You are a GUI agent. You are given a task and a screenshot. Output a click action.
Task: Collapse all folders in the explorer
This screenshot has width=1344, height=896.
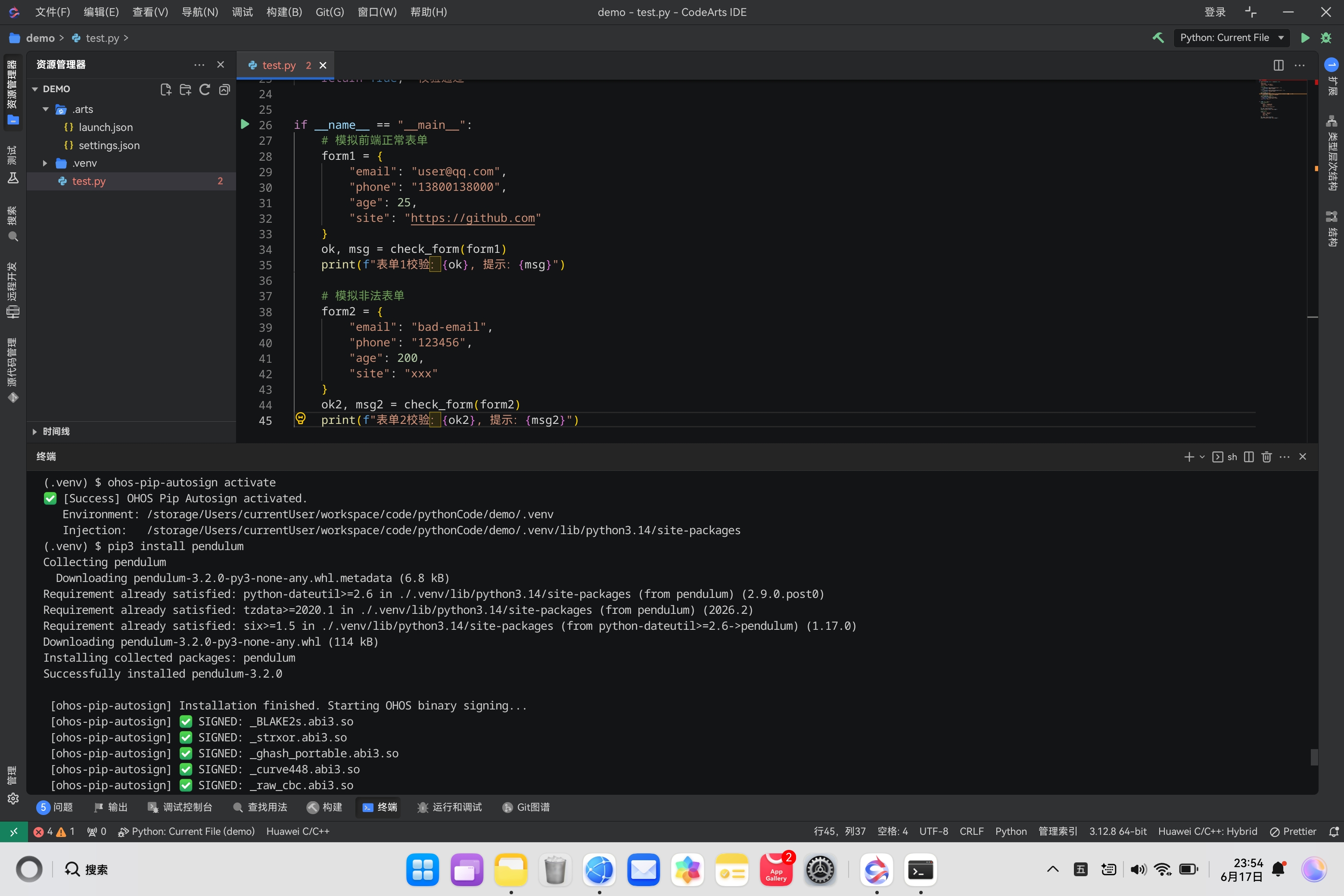click(224, 89)
